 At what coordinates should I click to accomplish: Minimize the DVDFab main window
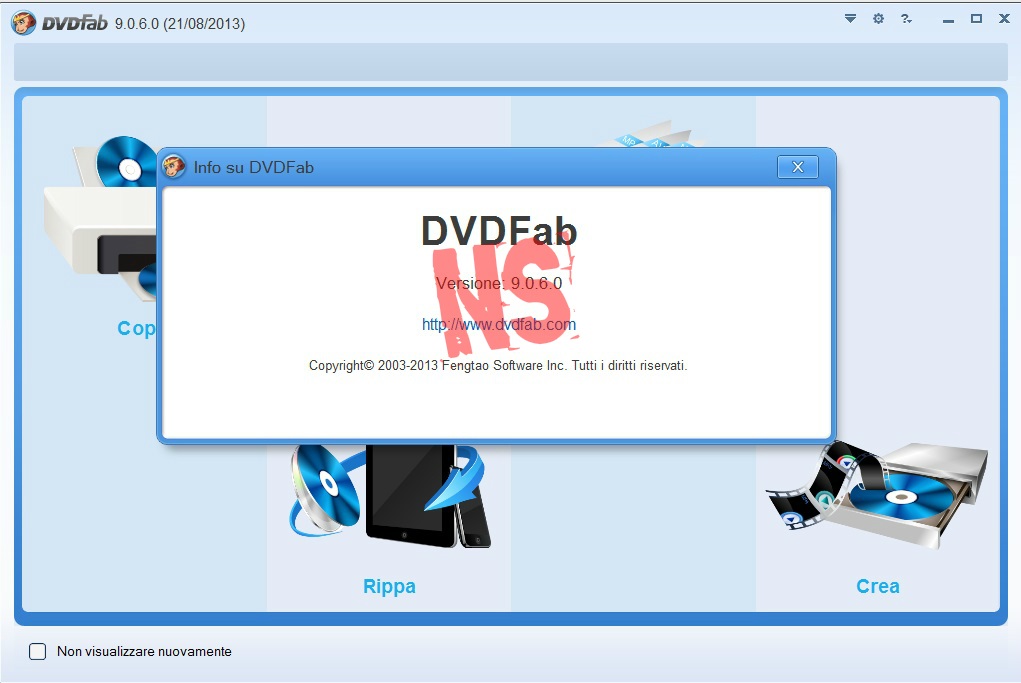[948, 20]
